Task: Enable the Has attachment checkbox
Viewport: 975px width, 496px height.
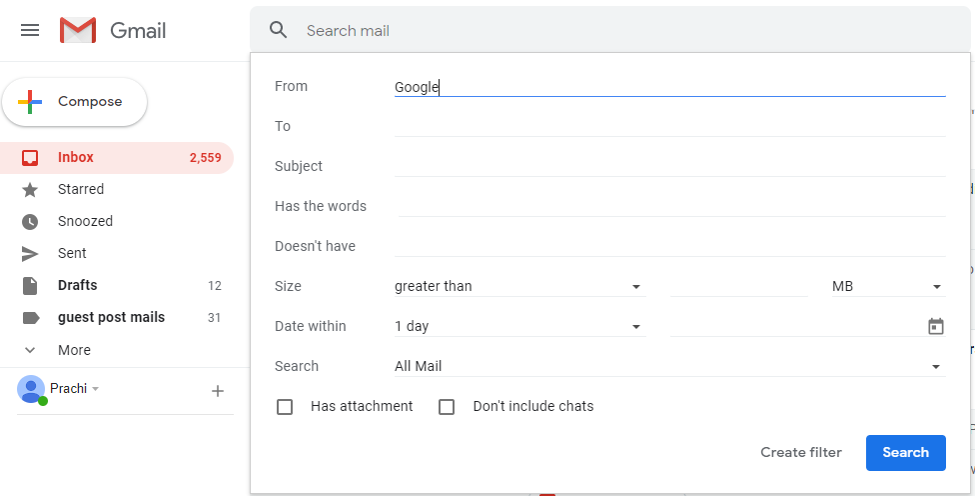Action: (285, 407)
